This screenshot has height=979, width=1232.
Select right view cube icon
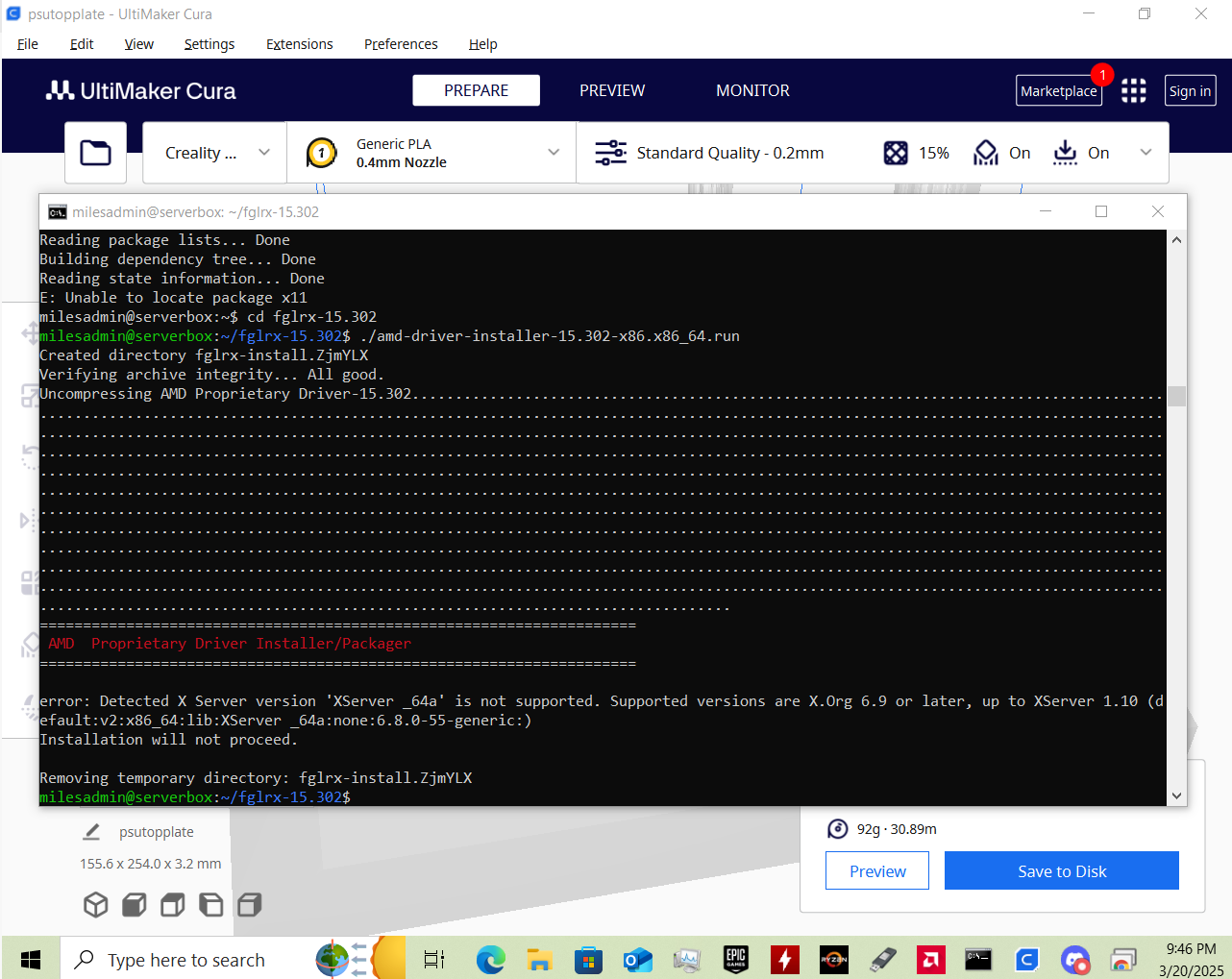point(250,904)
